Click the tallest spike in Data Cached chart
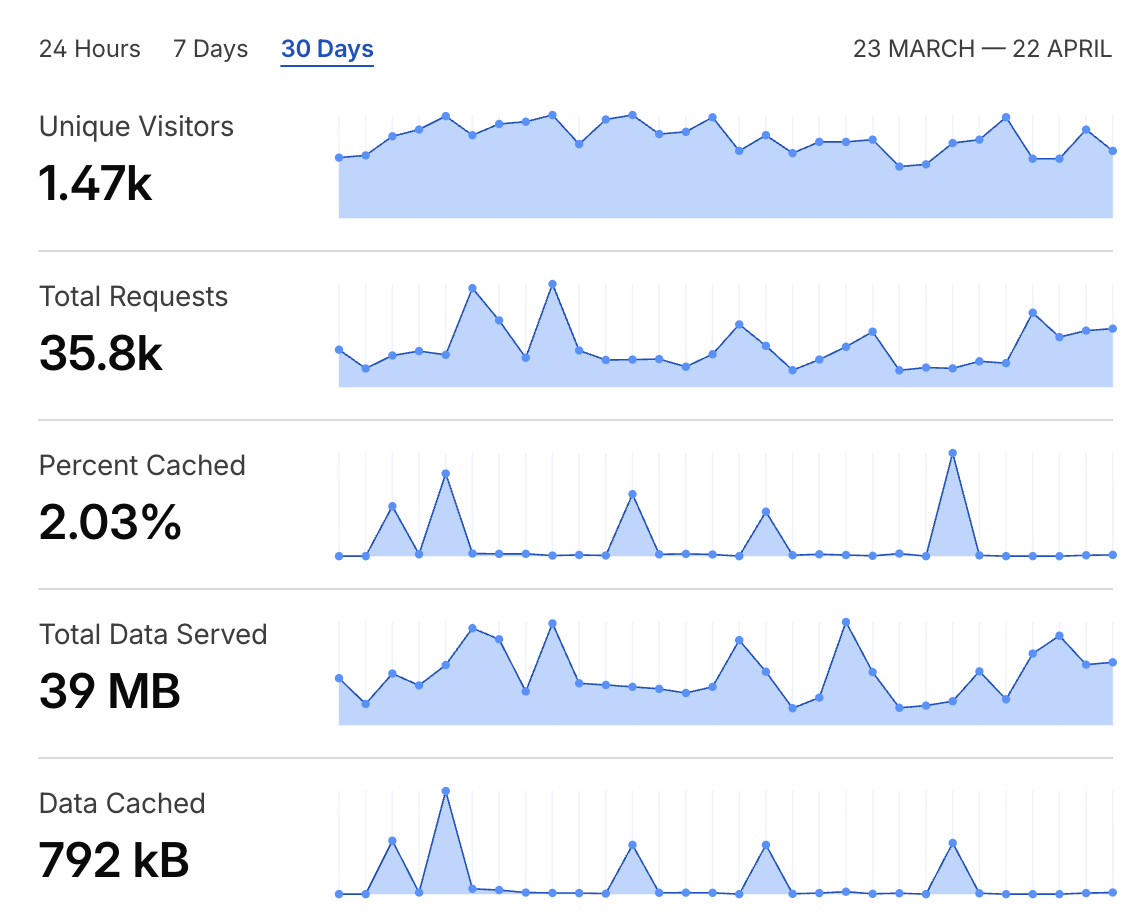Screen dimensions: 1130x920 (446, 791)
